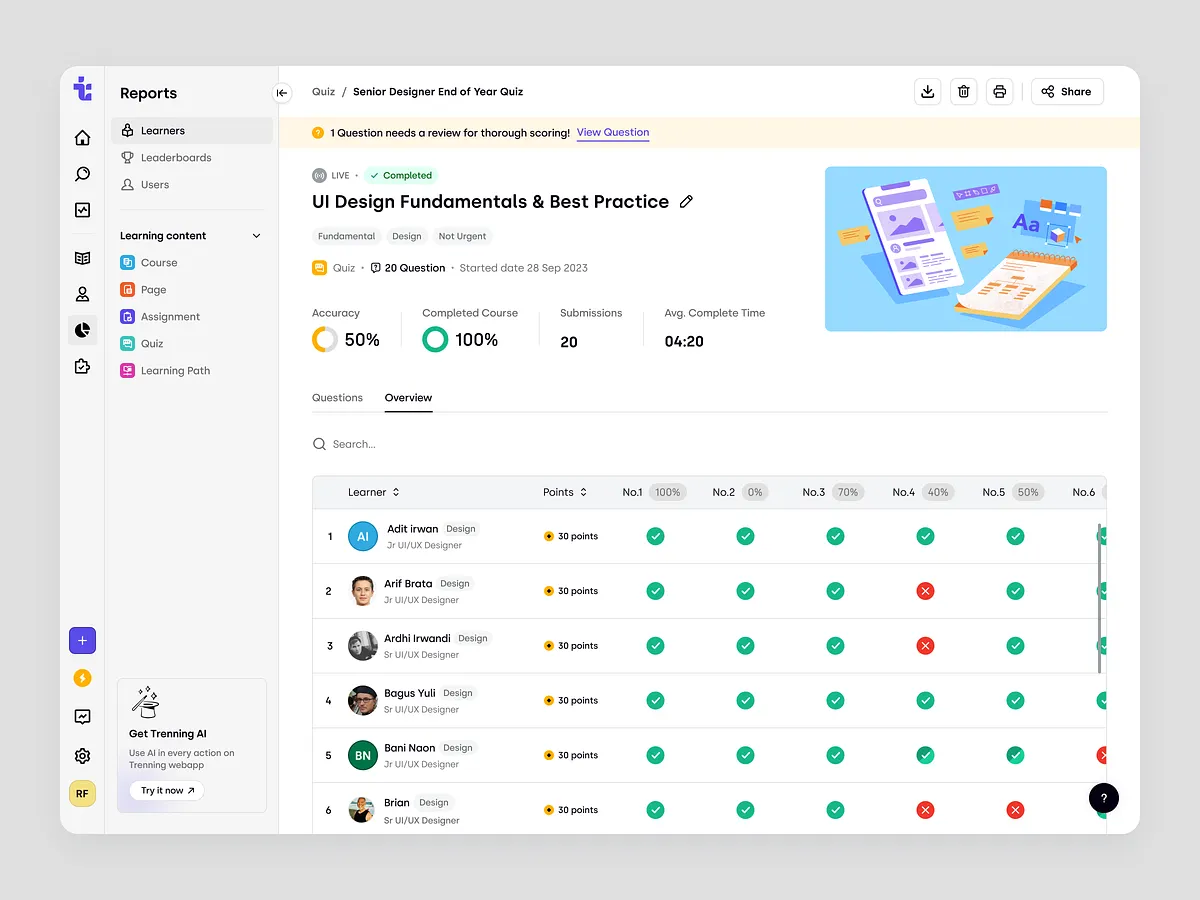Screen dimensions: 1200x900
Task: Open Settings via the gear icon
Action: [82, 756]
